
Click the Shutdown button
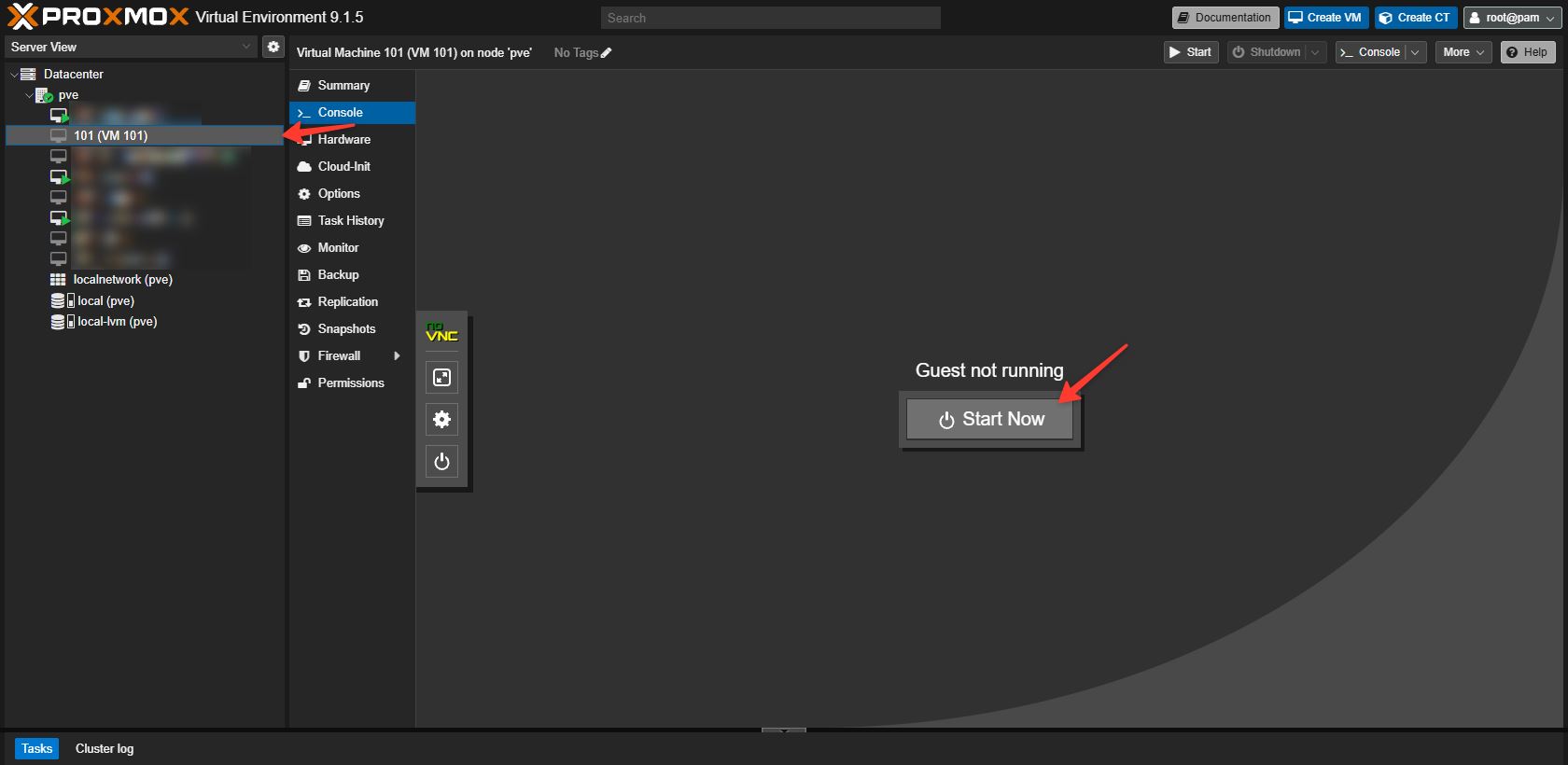[x=1267, y=52]
